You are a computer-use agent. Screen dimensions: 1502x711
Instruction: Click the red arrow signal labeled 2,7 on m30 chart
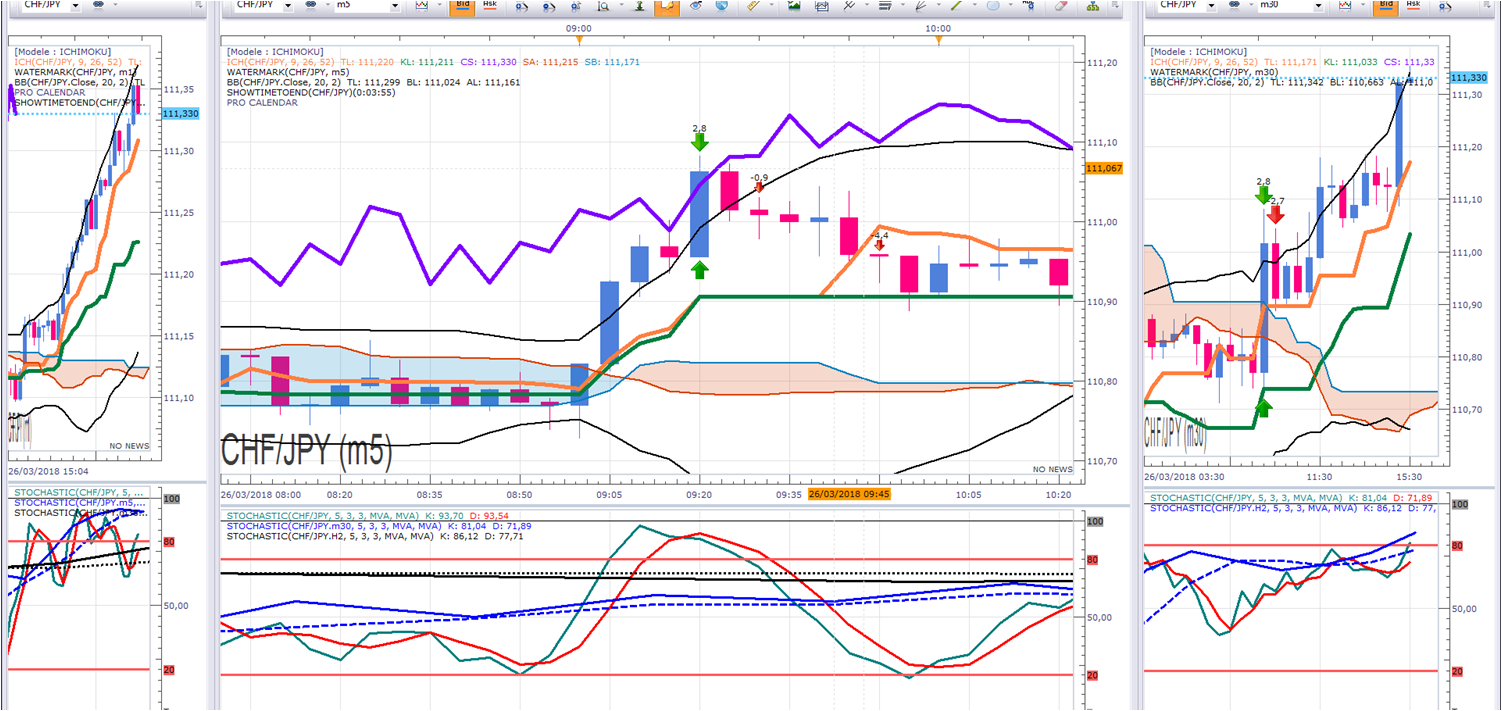click(x=1276, y=213)
